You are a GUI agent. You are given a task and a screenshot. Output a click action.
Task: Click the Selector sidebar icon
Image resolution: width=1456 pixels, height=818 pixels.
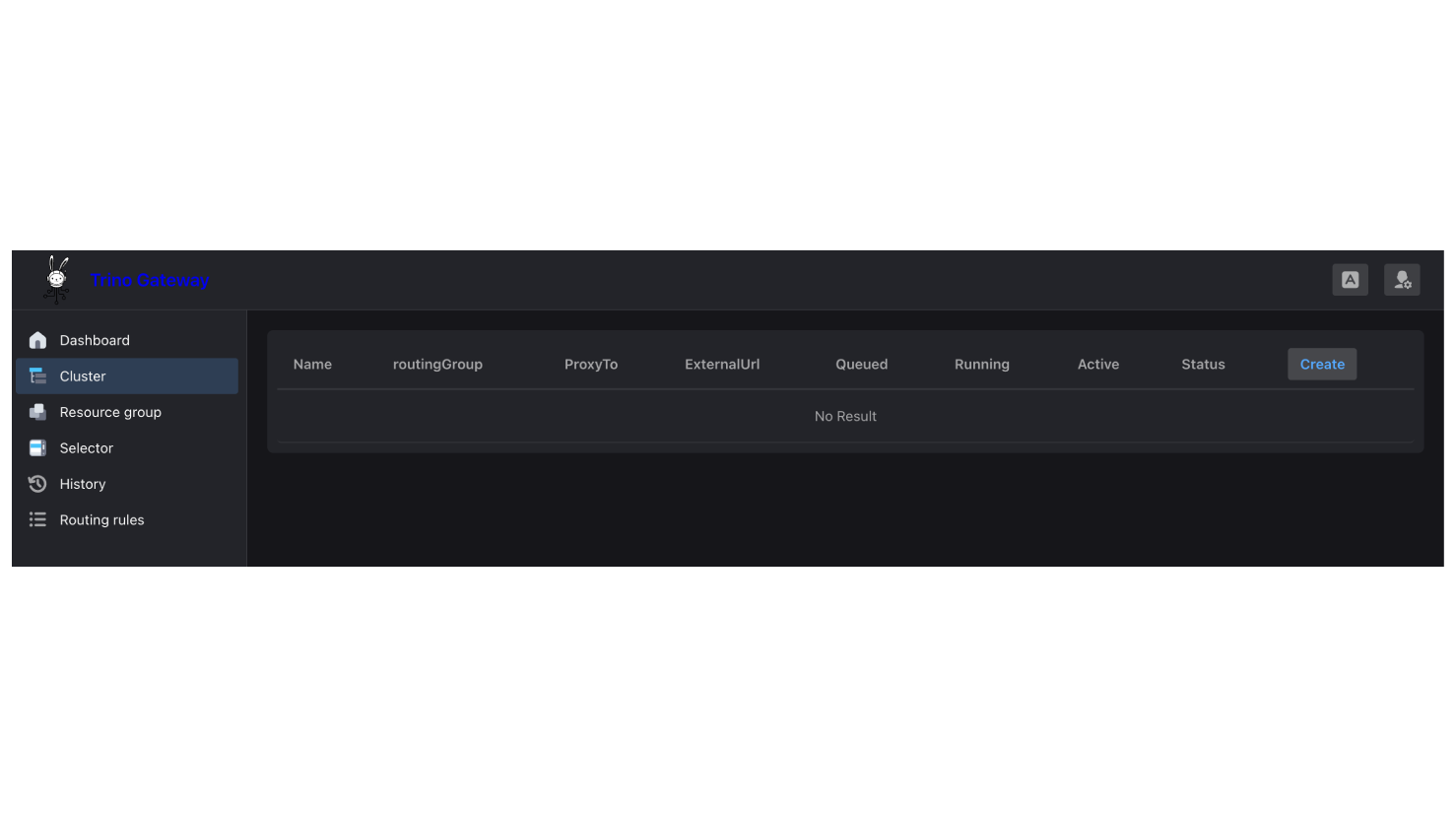coord(37,448)
